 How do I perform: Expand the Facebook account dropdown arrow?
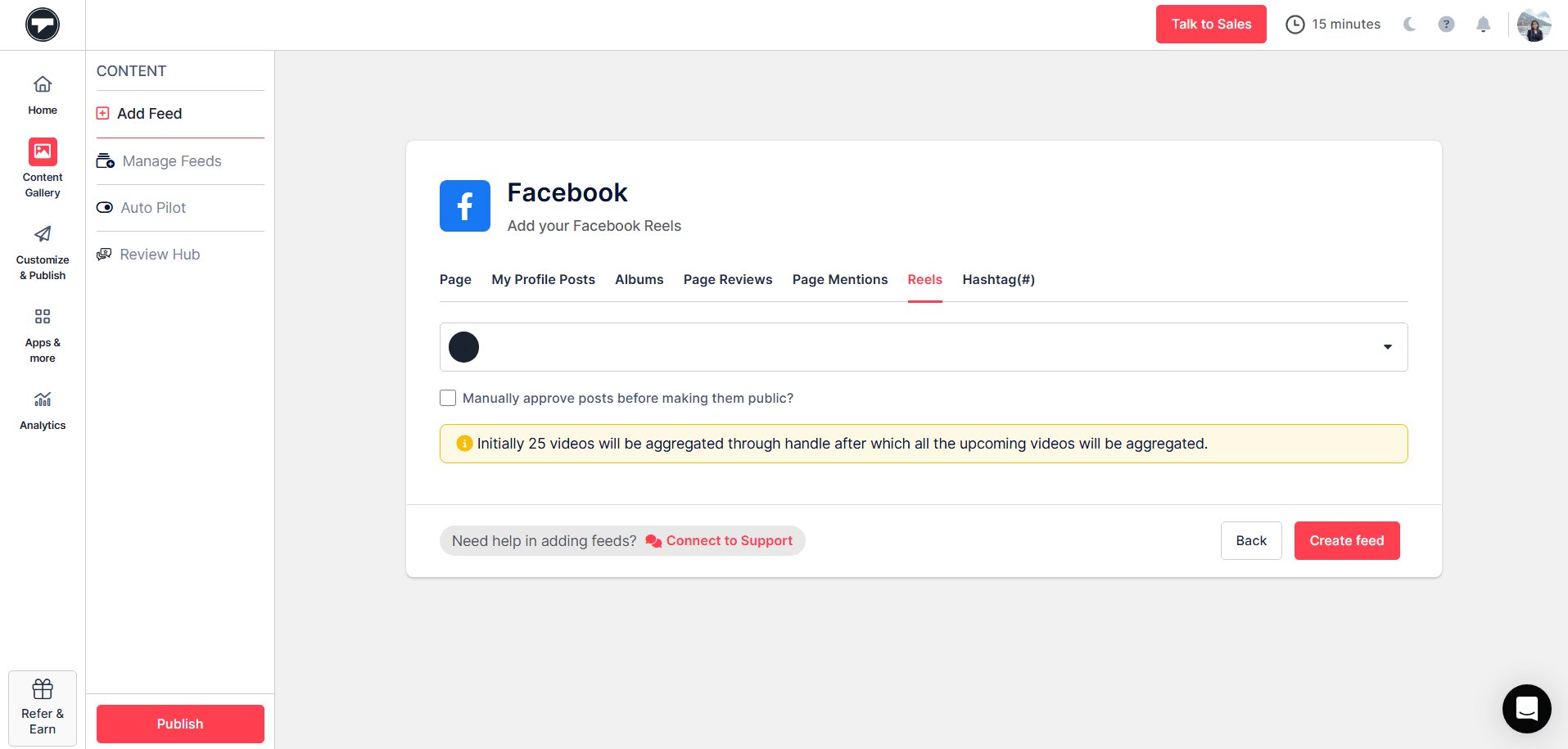(1387, 347)
